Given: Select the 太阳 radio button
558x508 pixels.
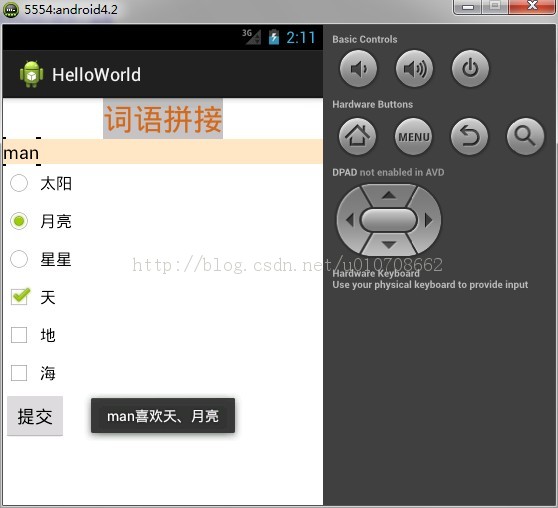Looking at the screenshot, I should click(19, 183).
